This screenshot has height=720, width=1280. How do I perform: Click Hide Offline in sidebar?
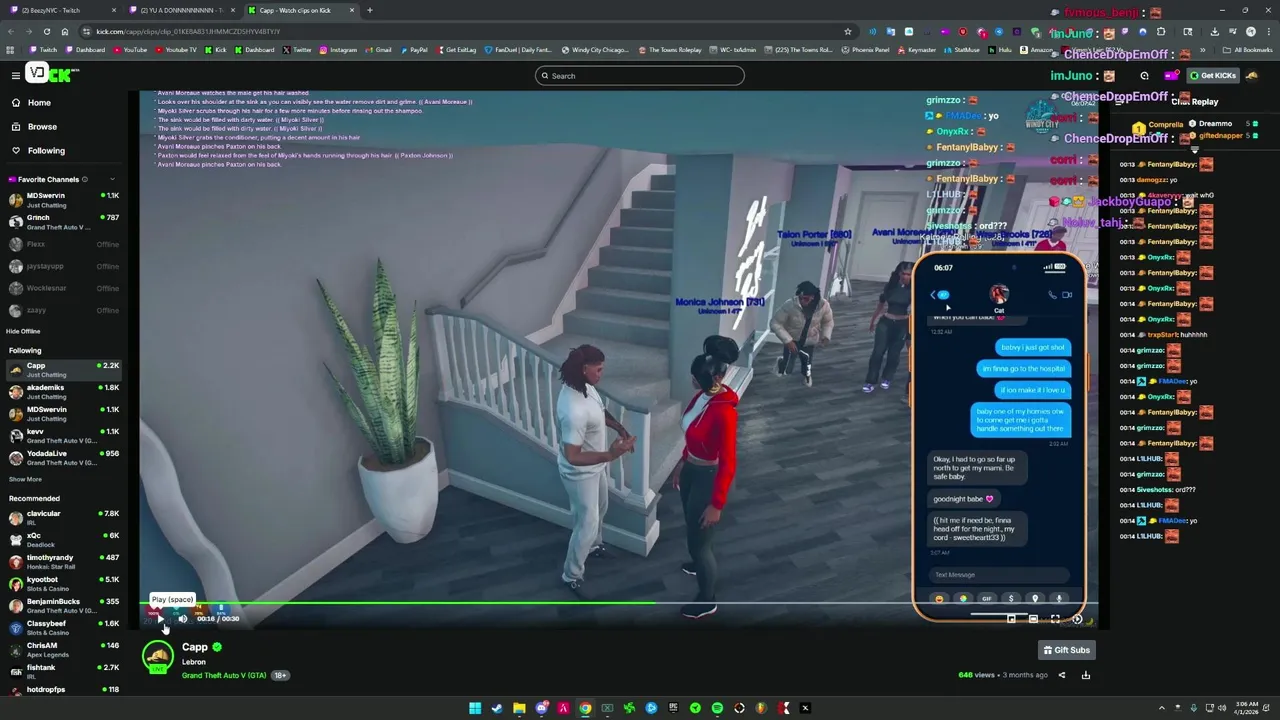pos(23,331)
